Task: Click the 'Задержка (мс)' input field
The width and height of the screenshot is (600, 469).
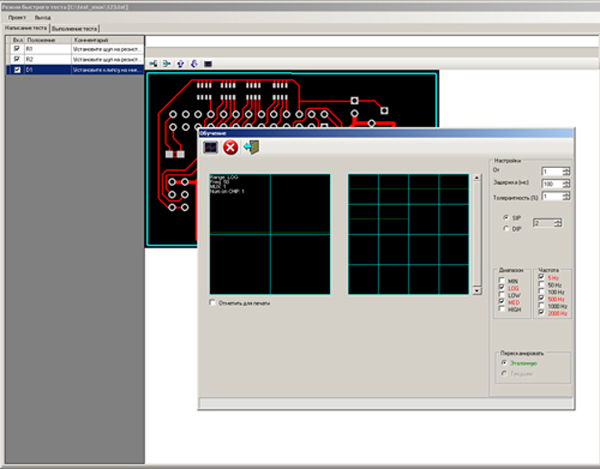Action: tap(551, 184)
